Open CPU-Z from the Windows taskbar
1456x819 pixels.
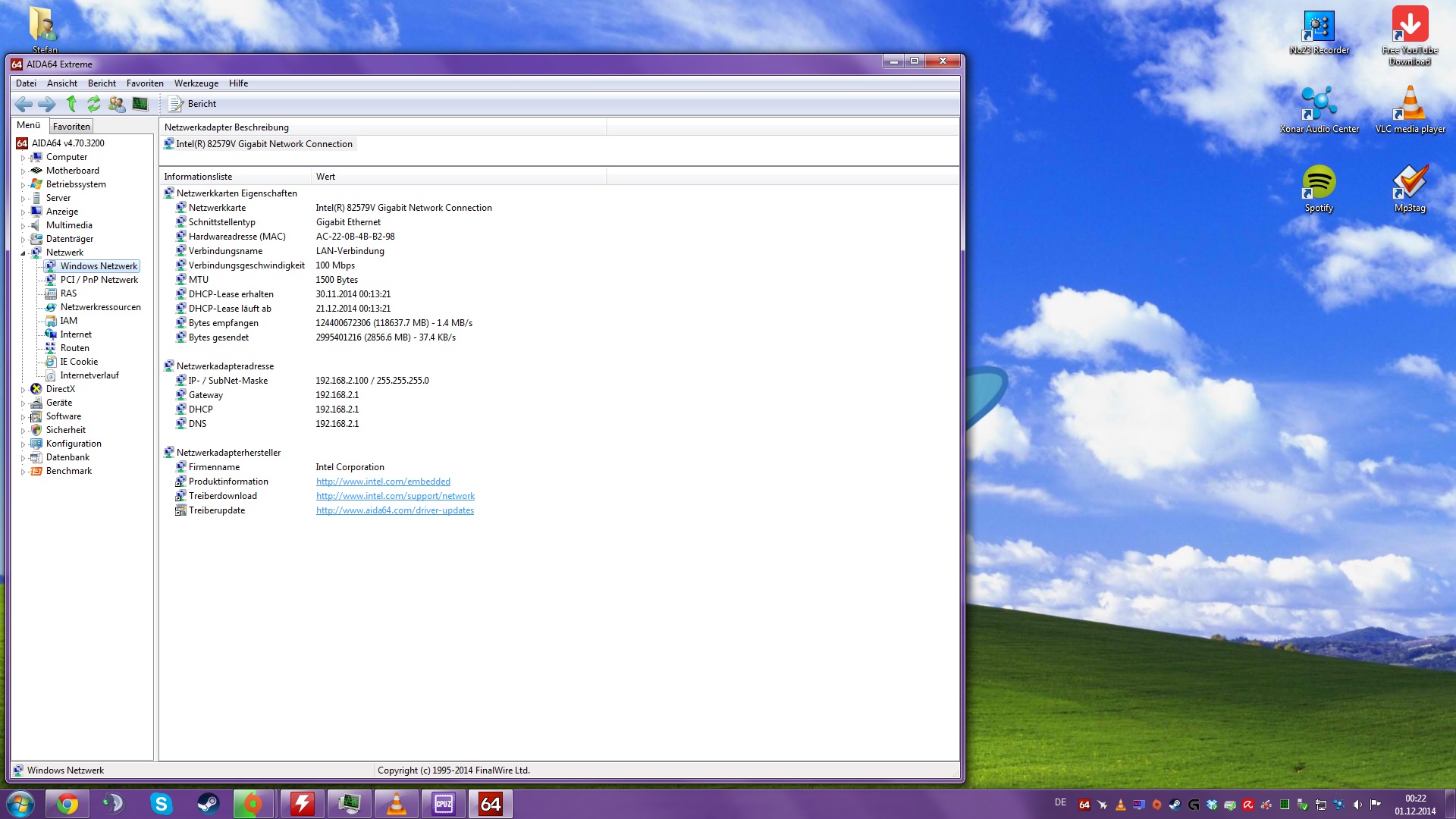pyautogui.click(x=444, y=804)
